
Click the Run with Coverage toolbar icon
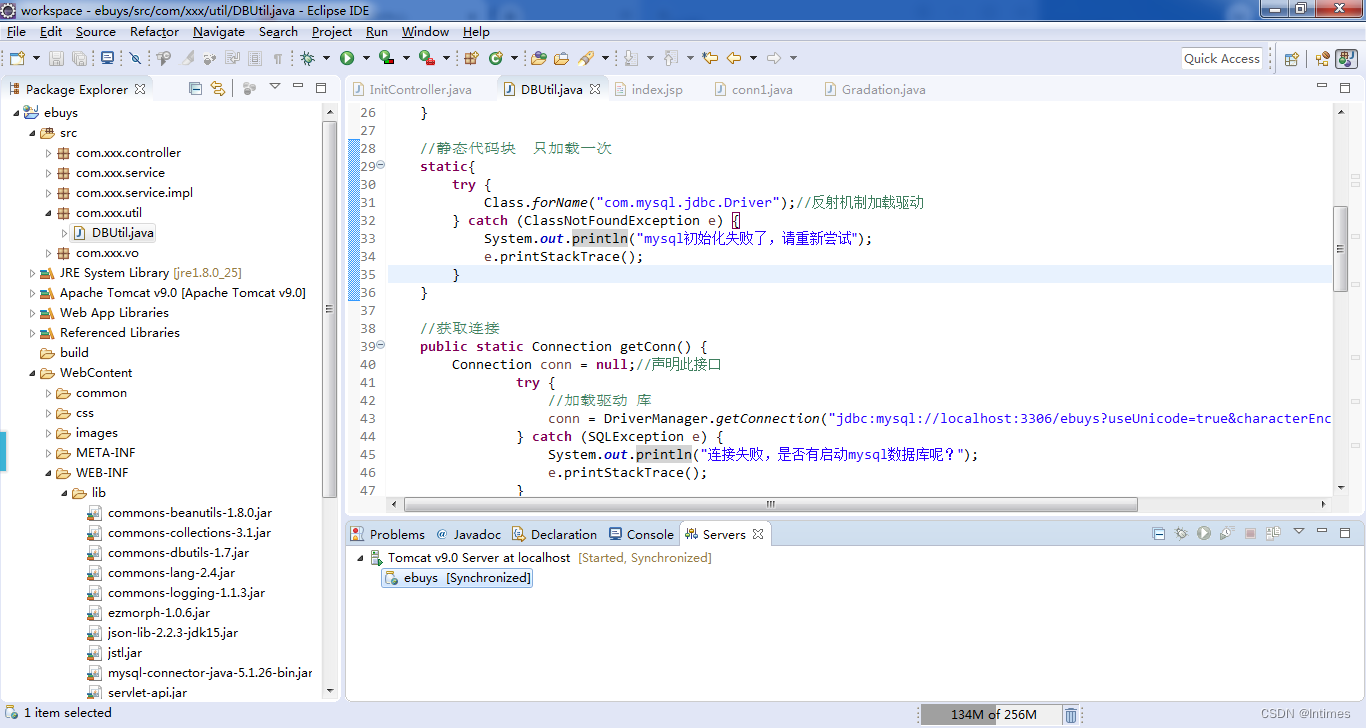386,58
